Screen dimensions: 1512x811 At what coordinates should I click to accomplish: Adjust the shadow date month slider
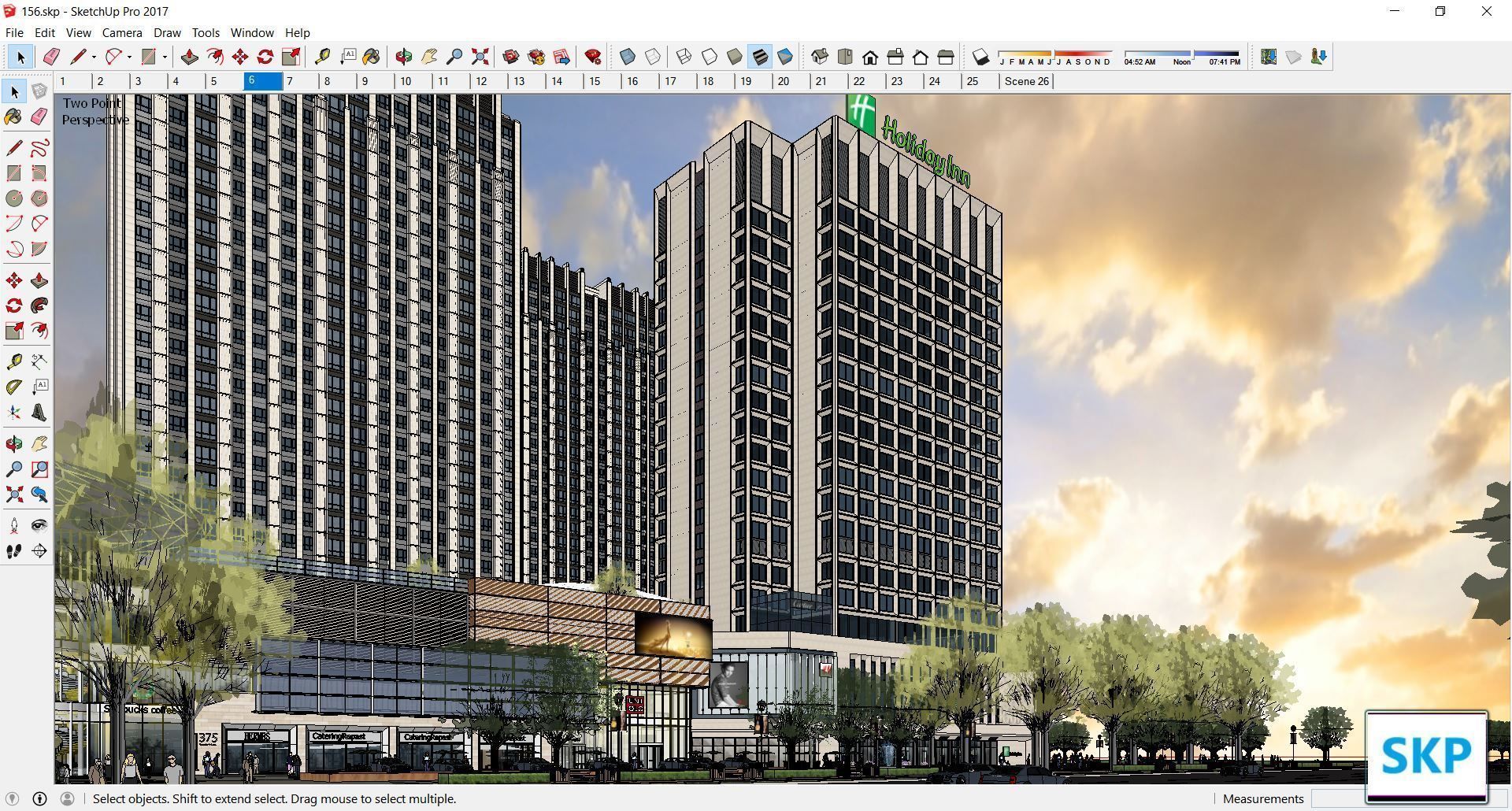tap(1054, 54)
